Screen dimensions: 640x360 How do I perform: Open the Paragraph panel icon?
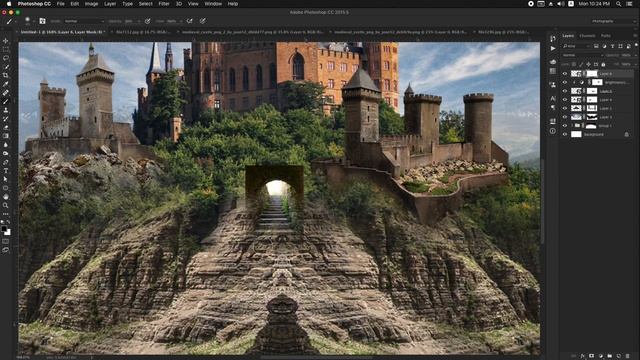click(553, 107)
